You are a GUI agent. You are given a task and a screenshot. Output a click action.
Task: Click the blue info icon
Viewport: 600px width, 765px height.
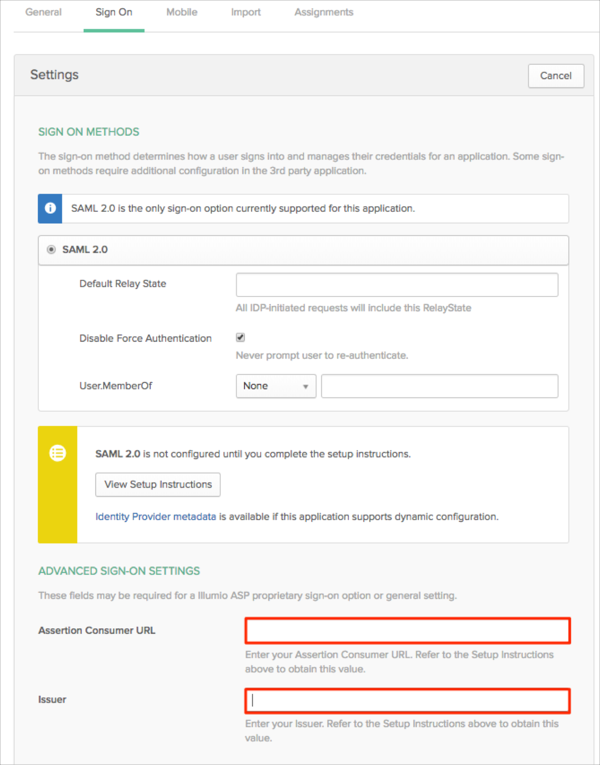[x=51, y=209]
